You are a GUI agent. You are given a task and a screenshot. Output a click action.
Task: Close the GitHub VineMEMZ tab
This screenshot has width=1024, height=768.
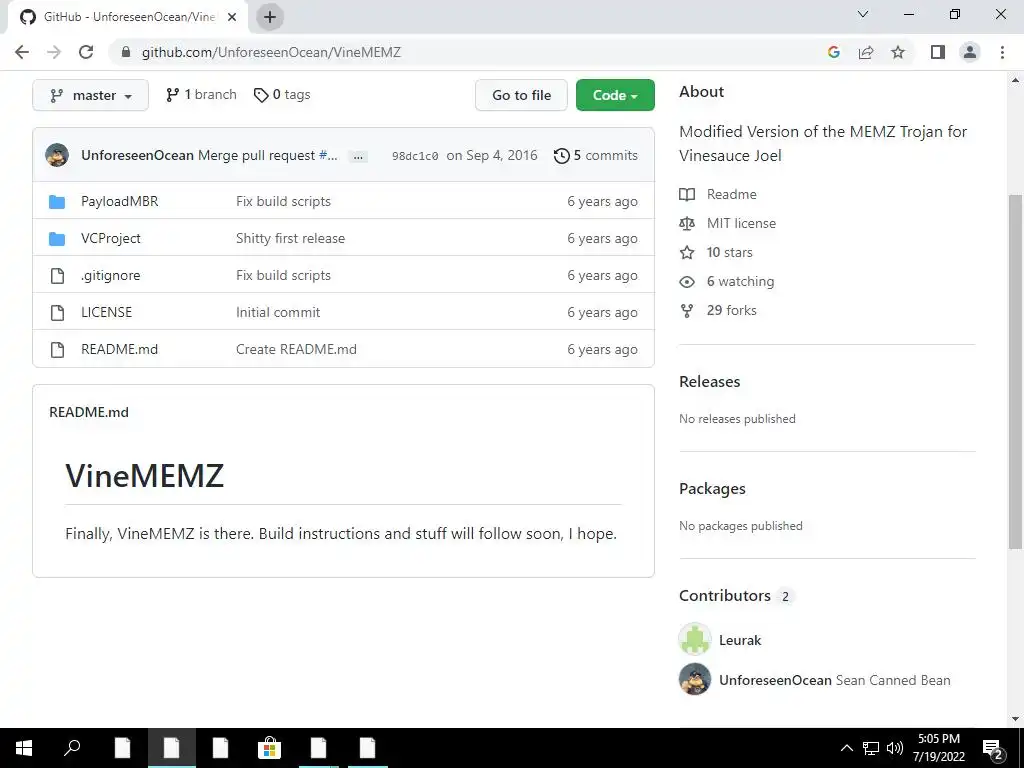coord(232,17)
